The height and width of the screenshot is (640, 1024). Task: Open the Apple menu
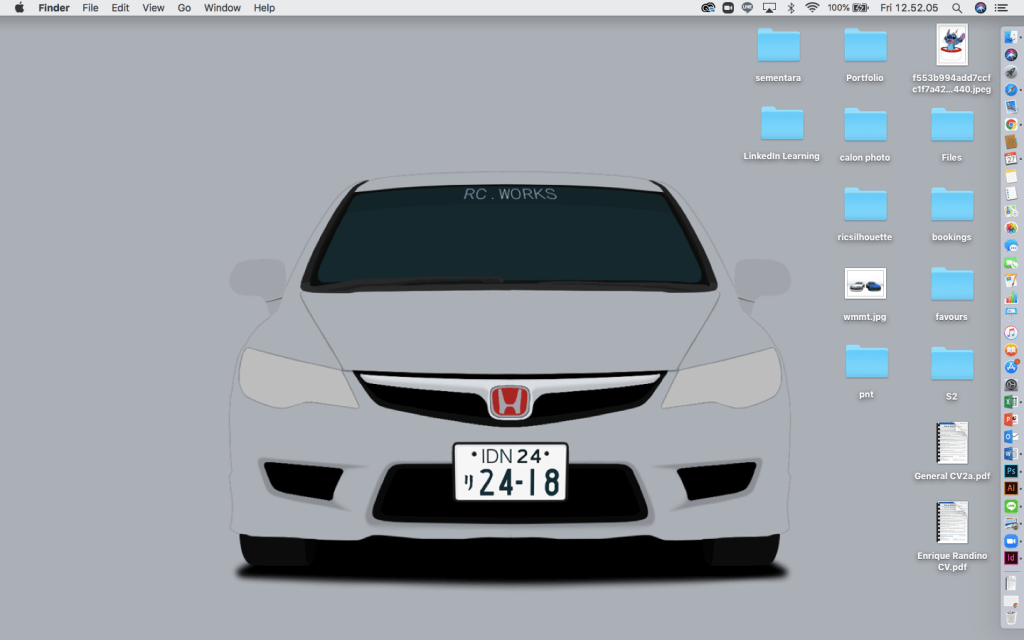pos(18,8)
